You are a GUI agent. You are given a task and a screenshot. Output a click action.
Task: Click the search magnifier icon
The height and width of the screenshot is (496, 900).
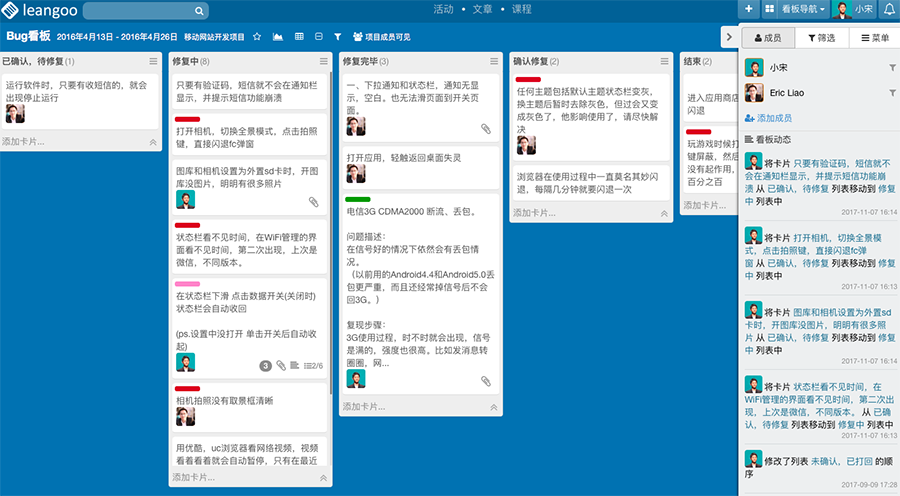(x=200, y=11)
